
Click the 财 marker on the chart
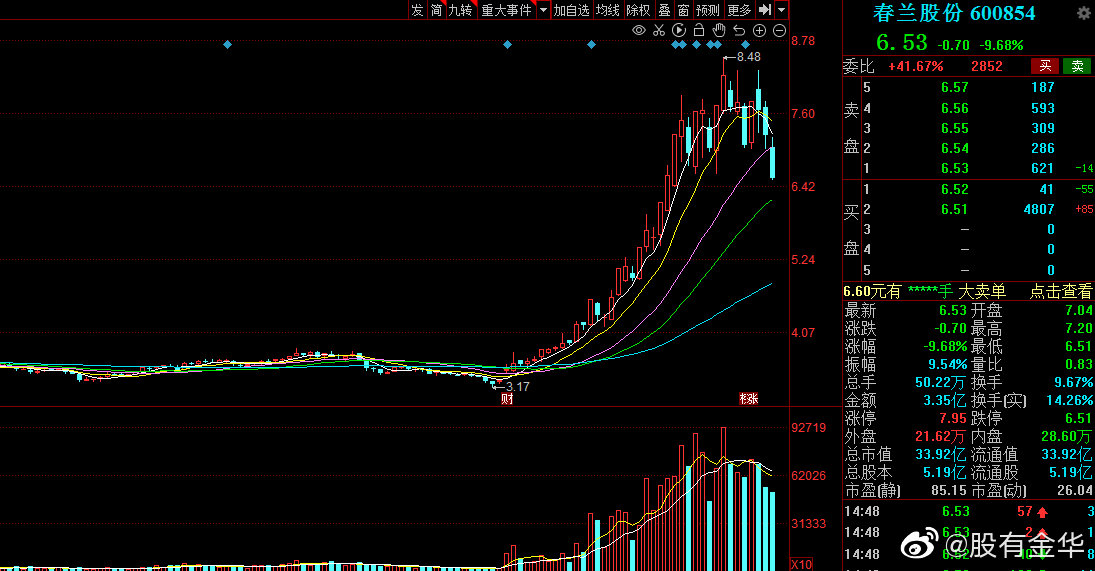[507, 399]
